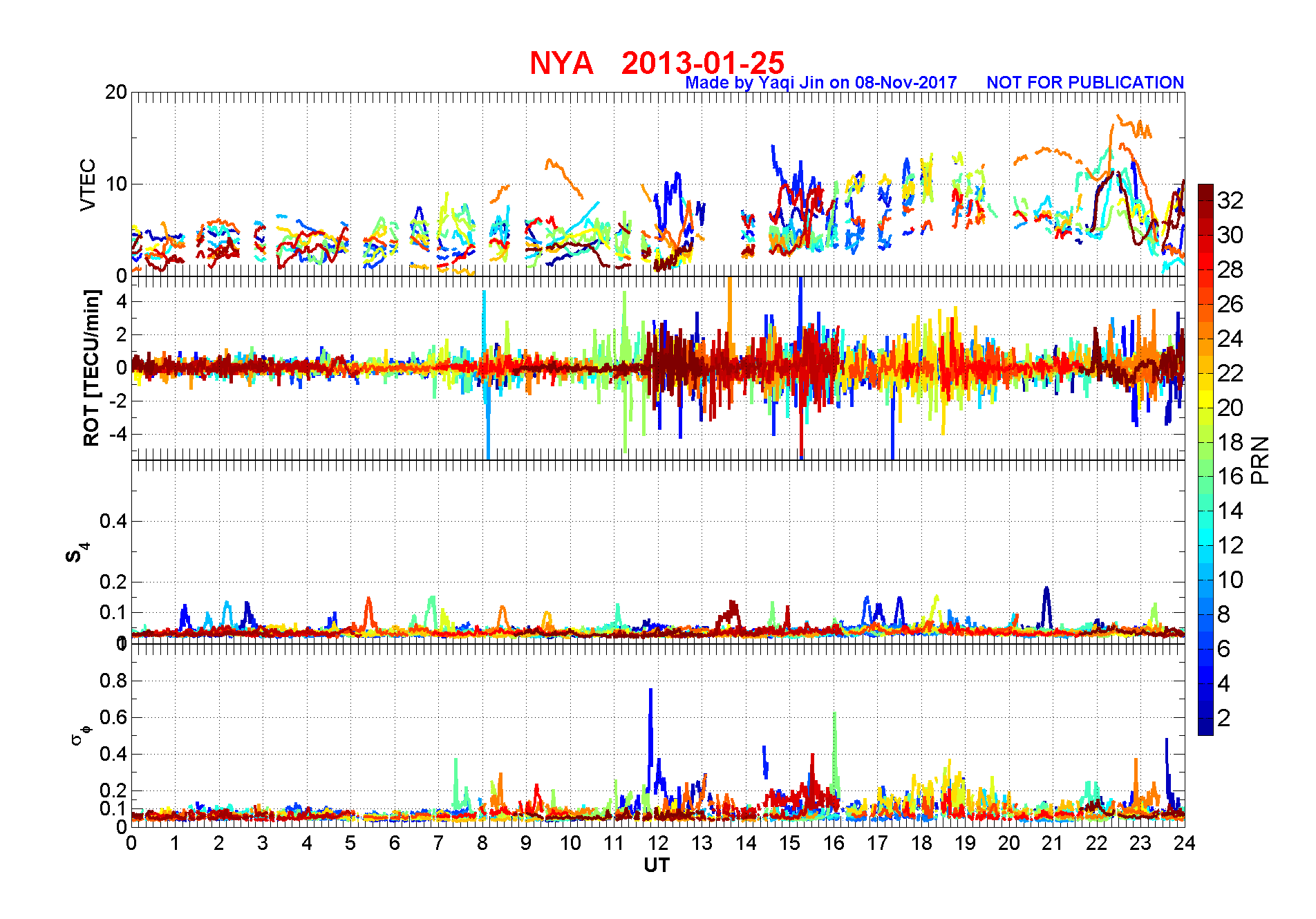
Task: Select the 16 tick on the PRN colorbar
Action: coord(1230,476)
